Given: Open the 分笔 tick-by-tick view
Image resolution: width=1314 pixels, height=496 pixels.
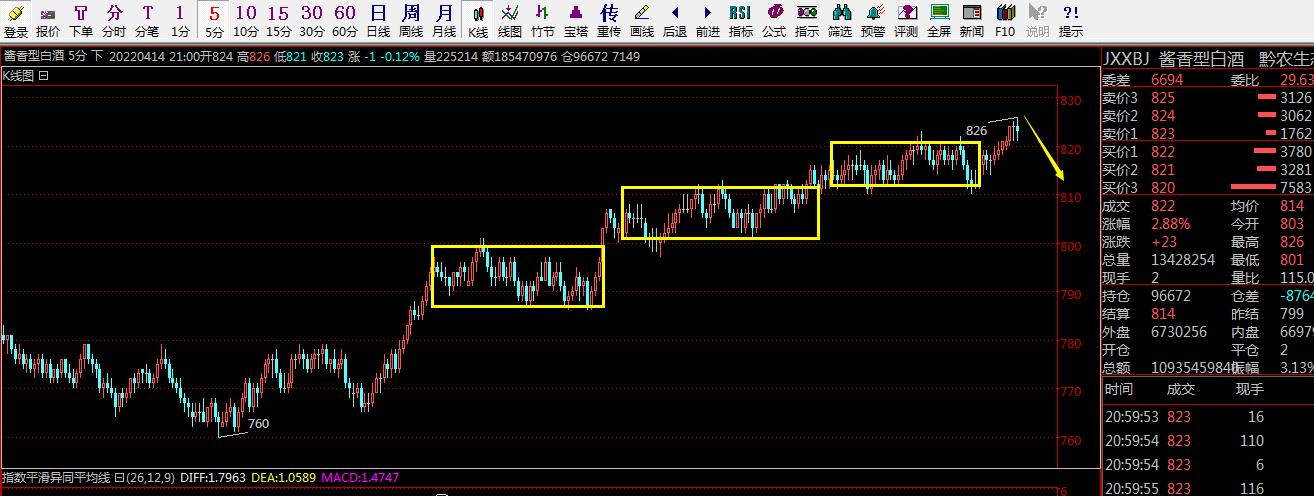Looking at the screenshot, I should point(147,20).
